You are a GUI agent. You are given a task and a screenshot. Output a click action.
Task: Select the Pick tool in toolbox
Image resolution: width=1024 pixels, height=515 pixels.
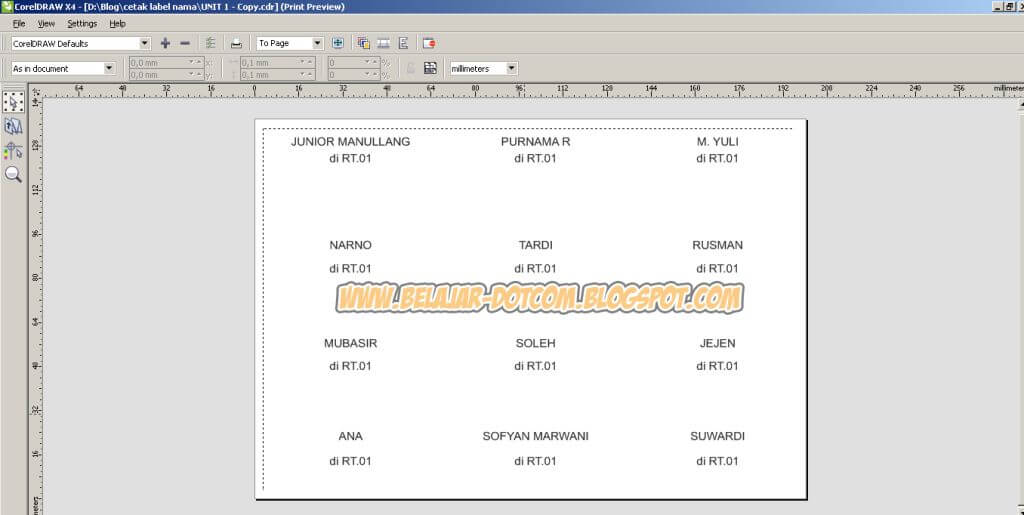pos(14,102)
